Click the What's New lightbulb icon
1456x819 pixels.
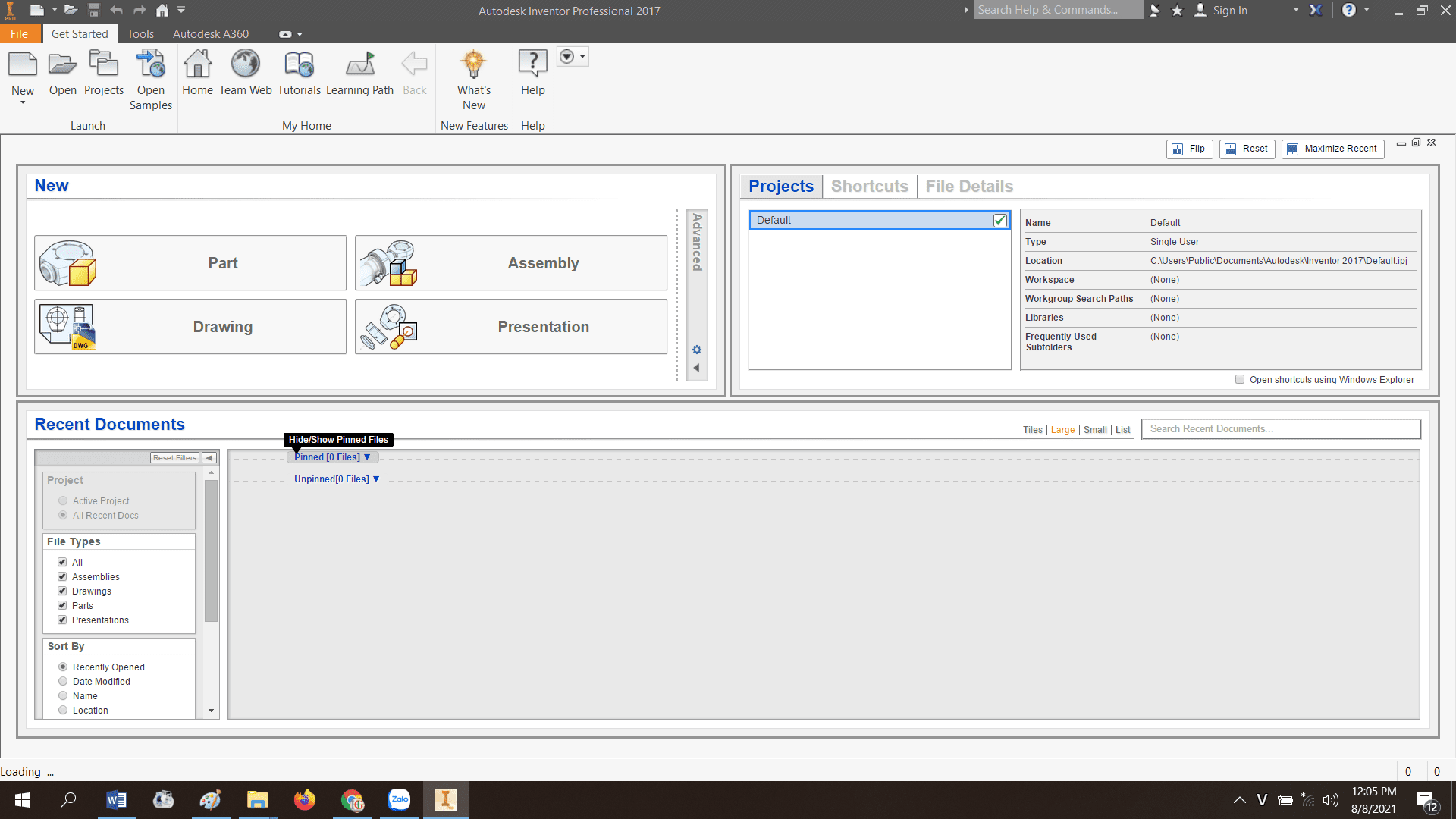[x=474, y=65]
